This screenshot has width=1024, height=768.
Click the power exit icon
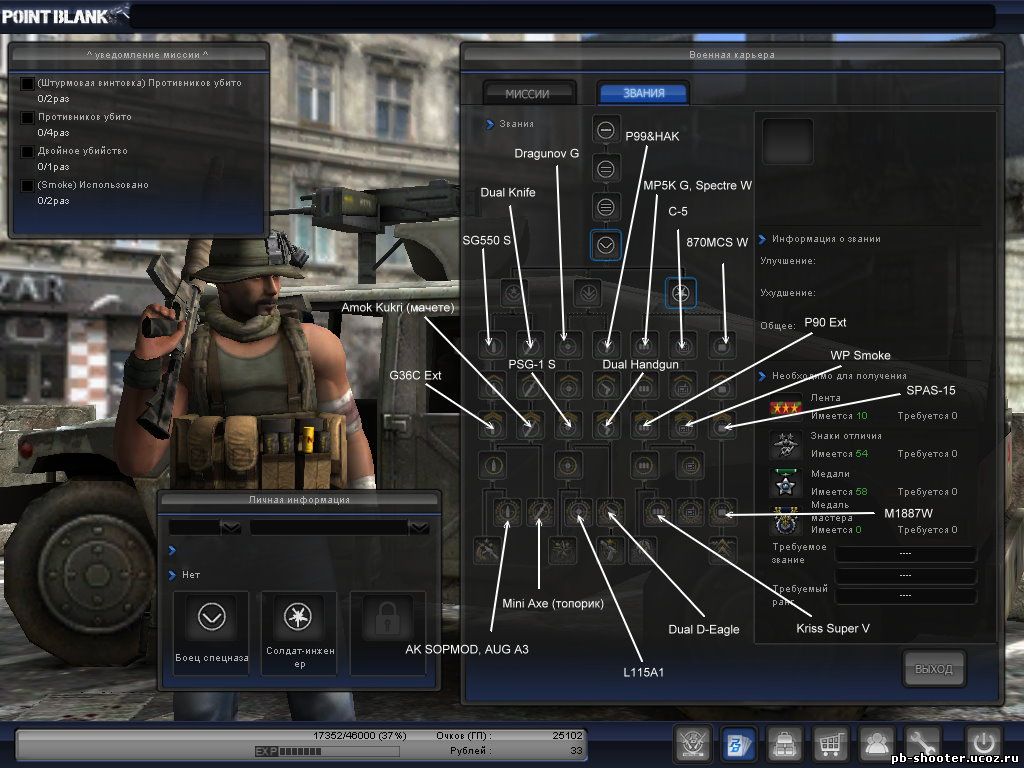pyautogui.click(x=983, y=743)
